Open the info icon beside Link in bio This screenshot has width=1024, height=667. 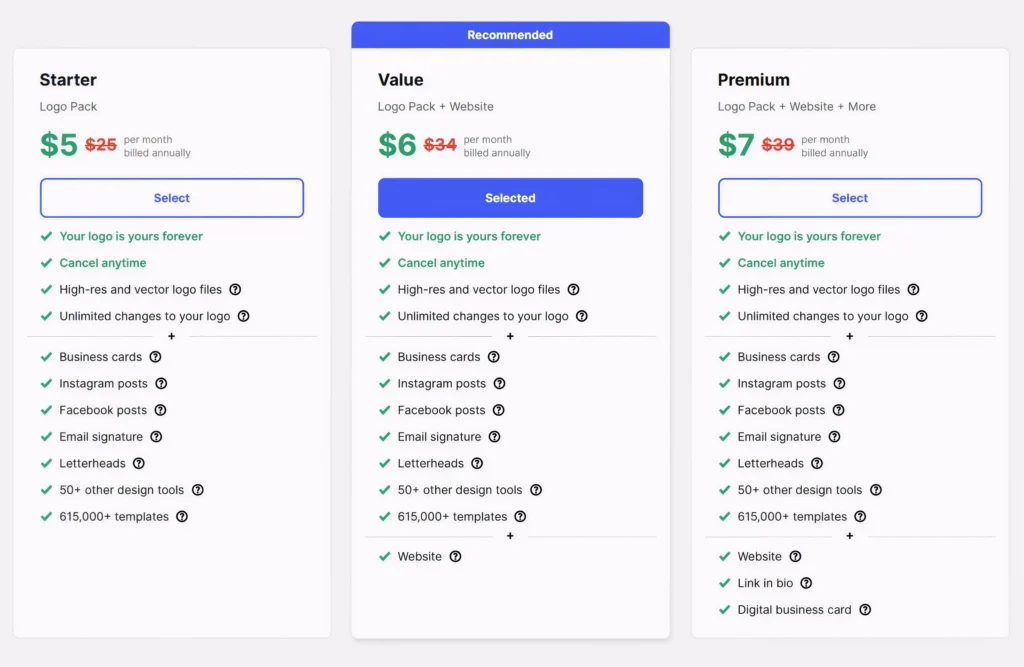tap(806, 583)
